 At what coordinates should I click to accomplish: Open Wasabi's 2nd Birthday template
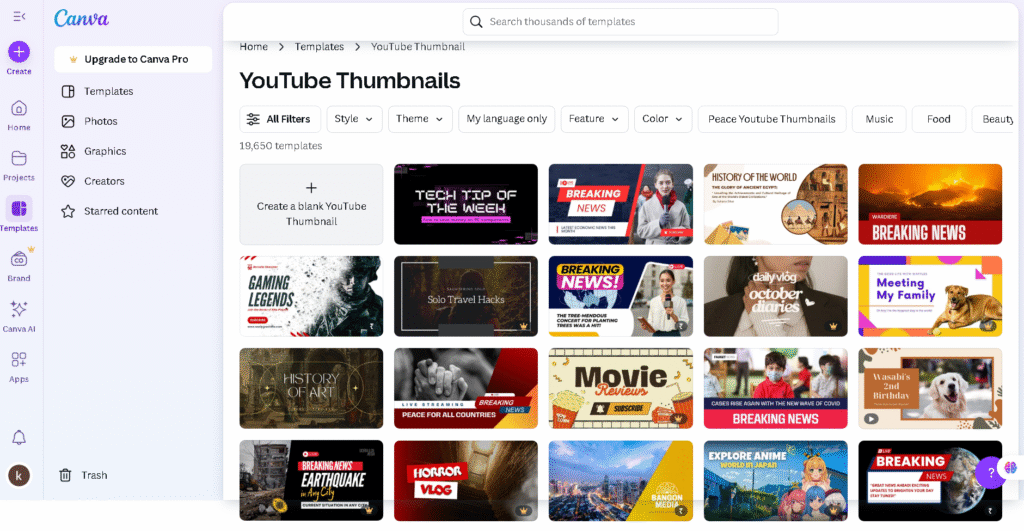(930, 389)
